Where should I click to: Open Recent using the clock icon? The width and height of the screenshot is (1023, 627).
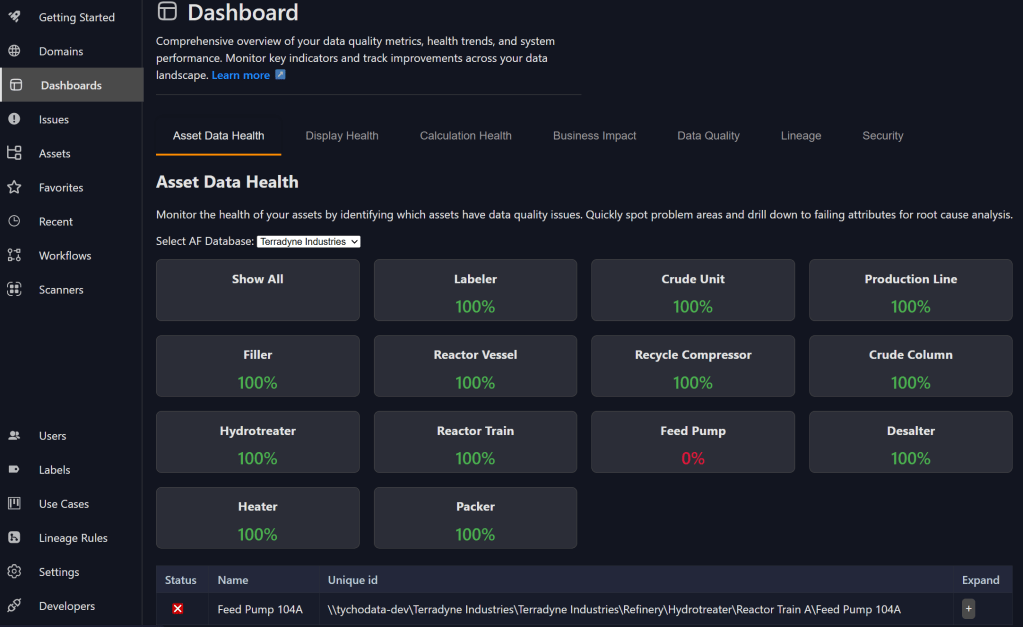(x=14, y=221)
